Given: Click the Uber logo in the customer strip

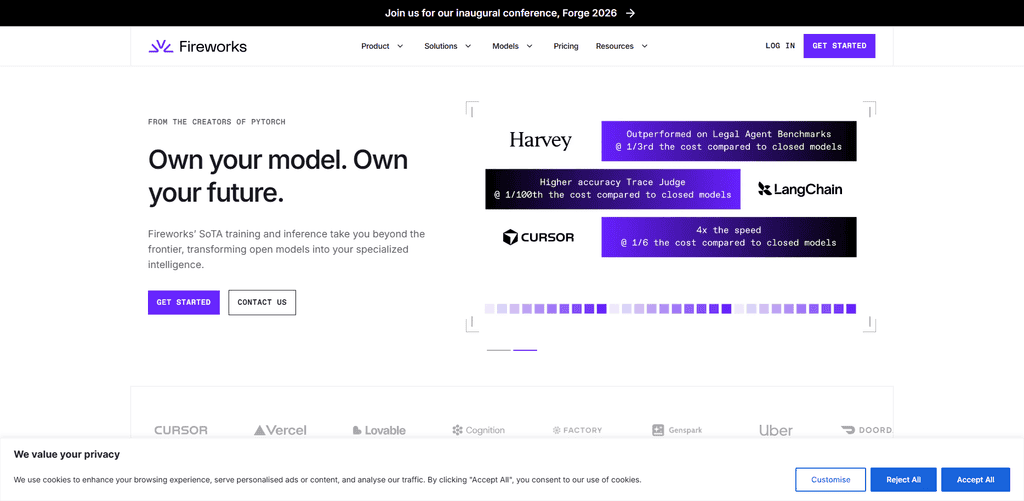Looking at the screenshot, I should pos(776,430).
